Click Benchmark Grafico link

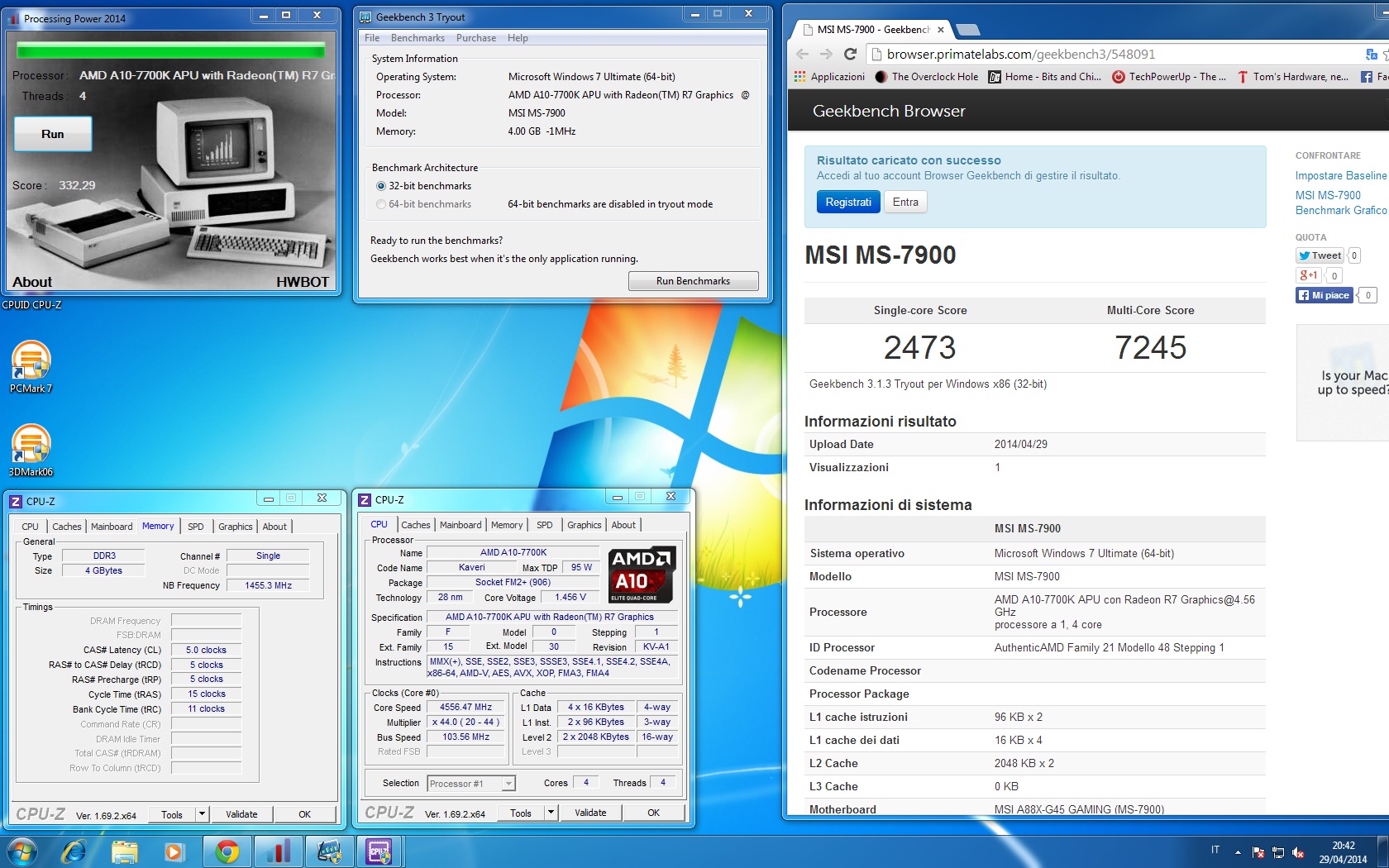pyautogui.click(x=1341, y=210)
